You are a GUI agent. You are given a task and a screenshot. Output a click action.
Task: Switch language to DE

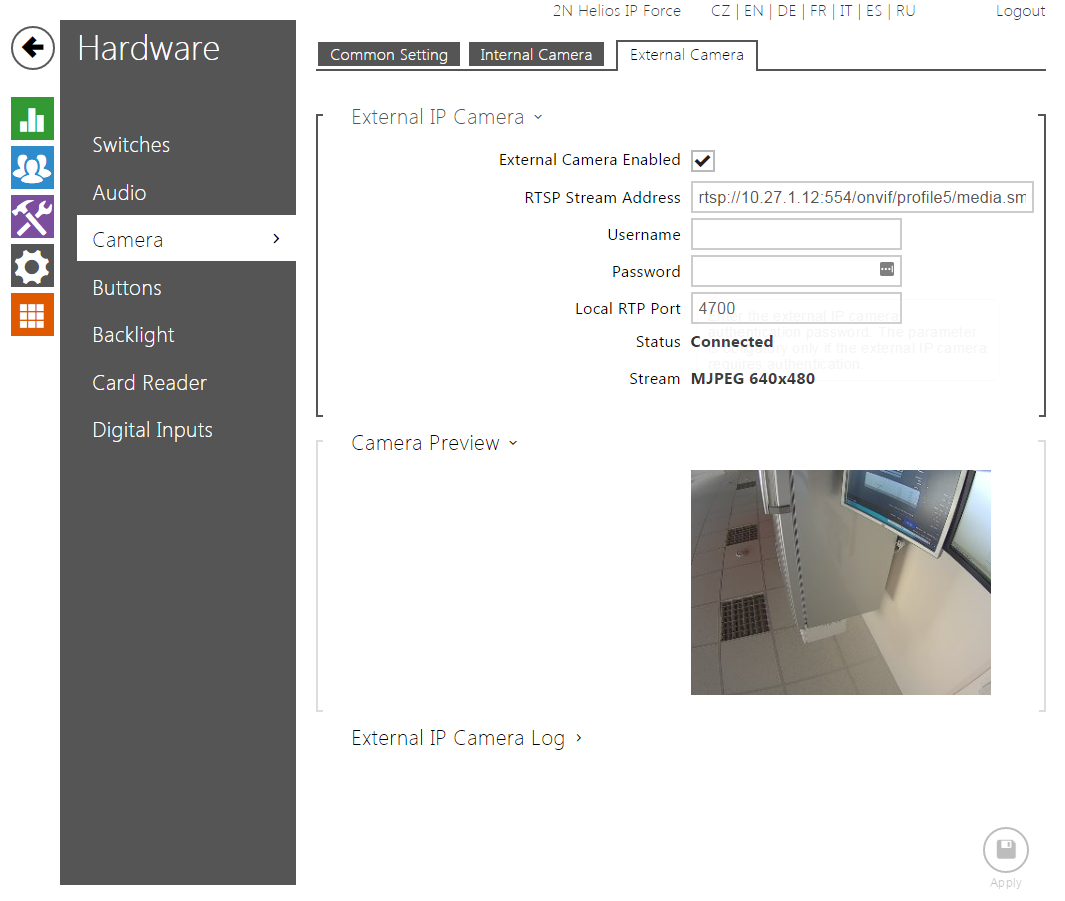coord(787,11)
